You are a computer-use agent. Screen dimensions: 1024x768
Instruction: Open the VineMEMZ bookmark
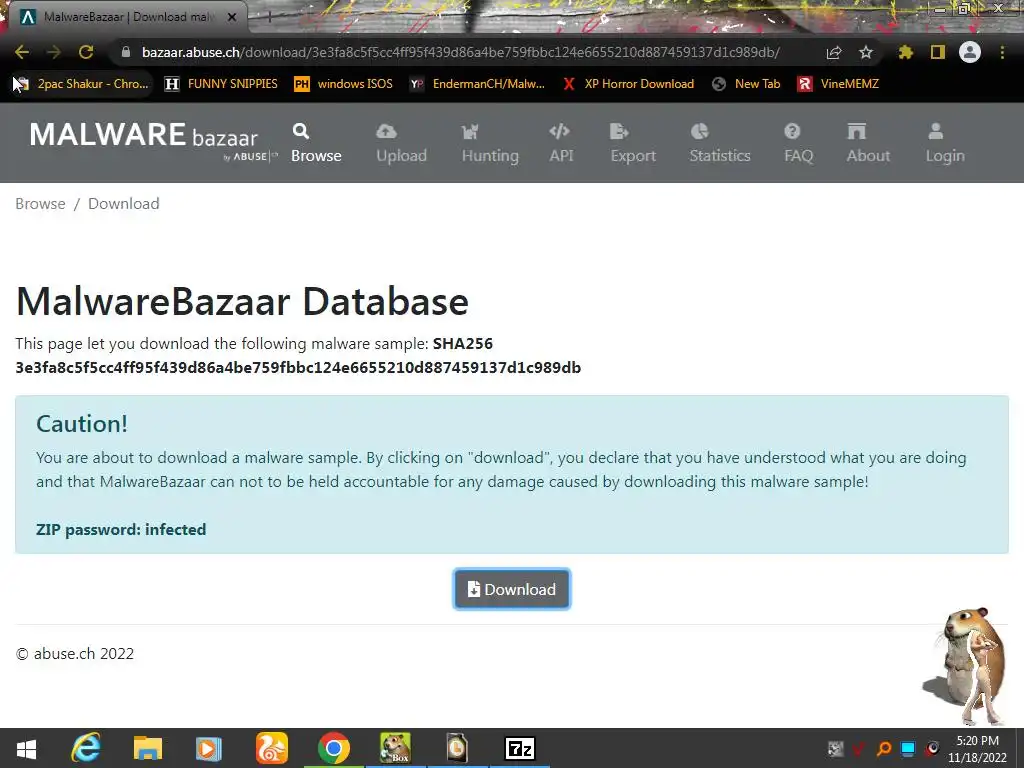(x=838, y=84)
